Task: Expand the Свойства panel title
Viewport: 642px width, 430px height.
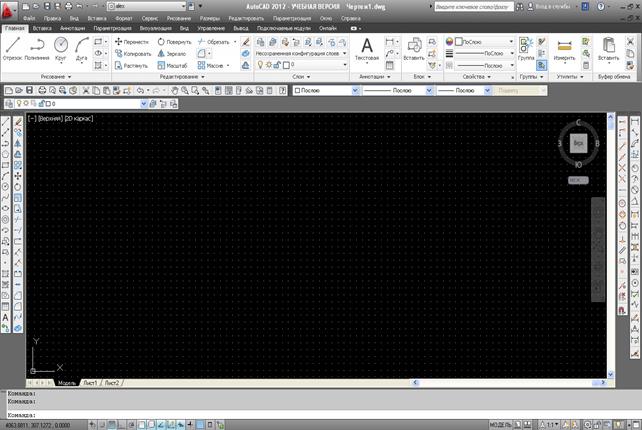Action: [476, 77]
